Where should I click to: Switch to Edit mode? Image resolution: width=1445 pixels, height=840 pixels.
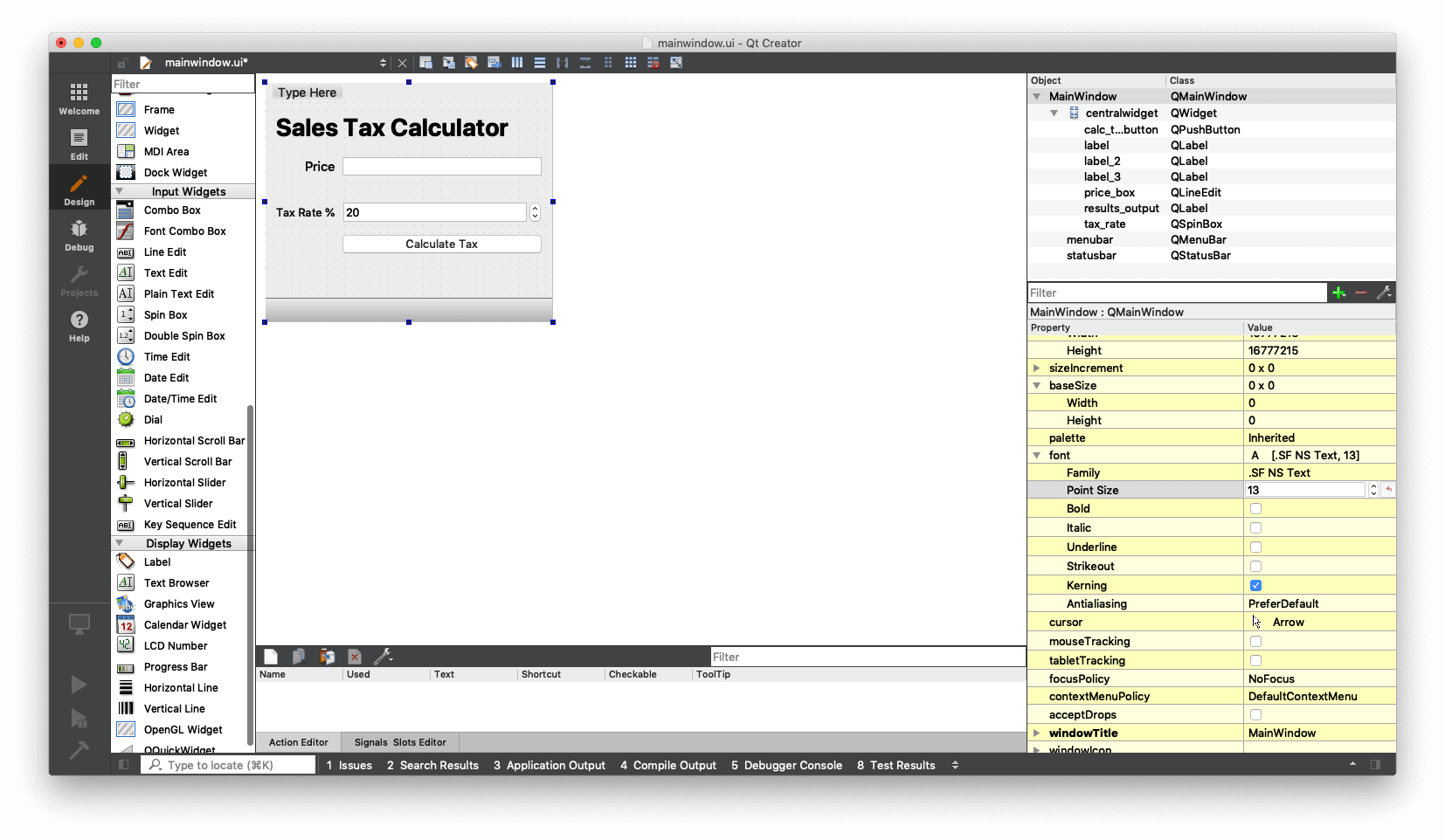(x=79, y=144)
